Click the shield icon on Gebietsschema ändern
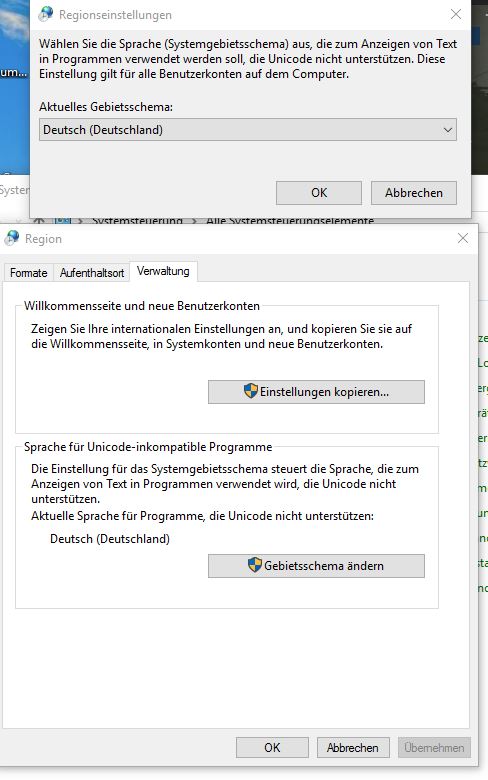 (x=255, y=565)
